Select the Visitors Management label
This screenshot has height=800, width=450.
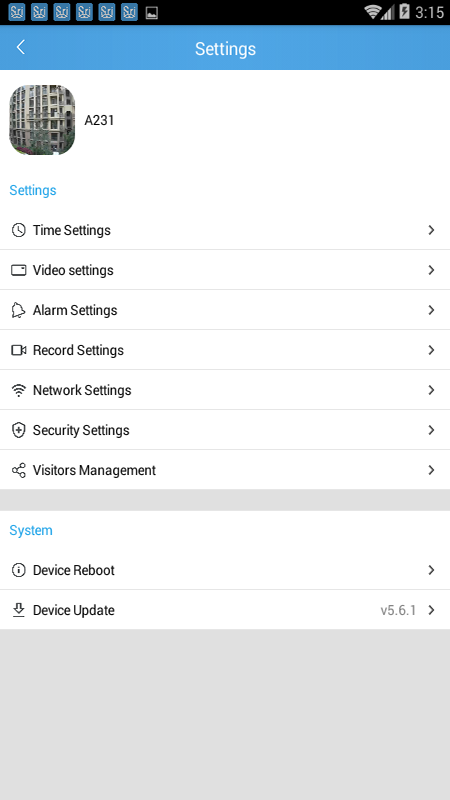click(94, 470)
